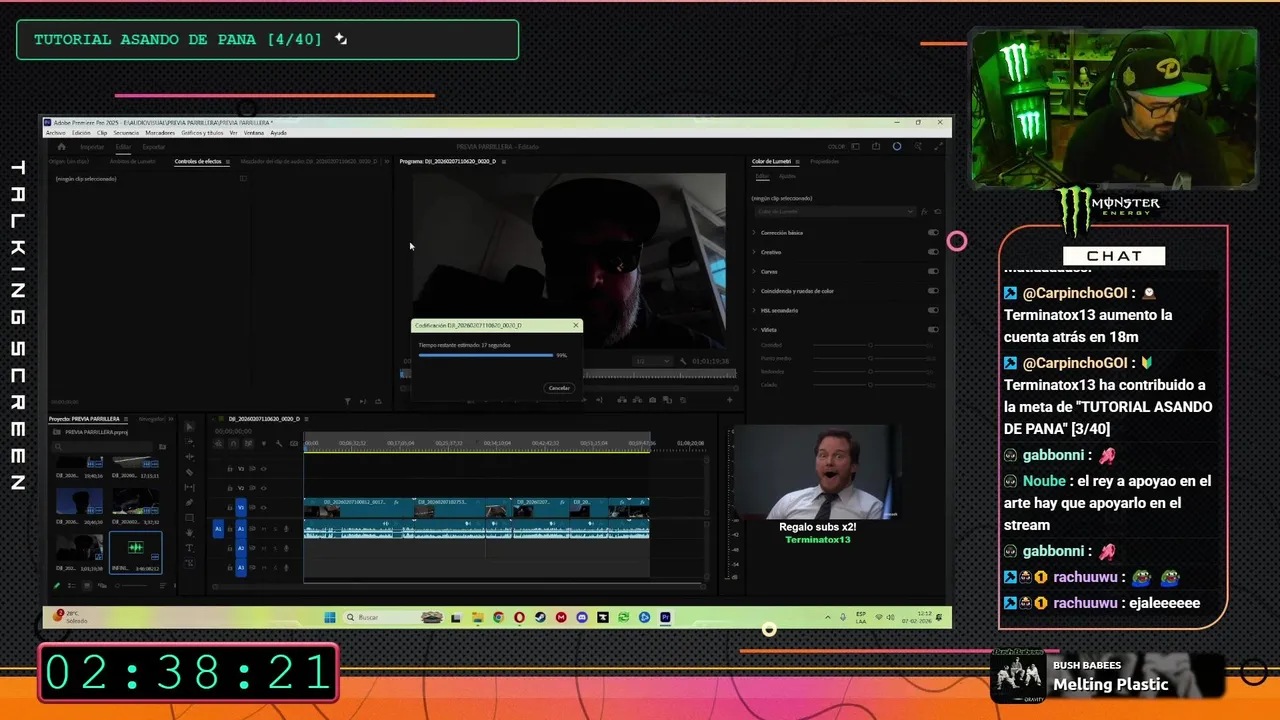Open the Ventana menu
1280x720 pixels.
pos(254,133)
